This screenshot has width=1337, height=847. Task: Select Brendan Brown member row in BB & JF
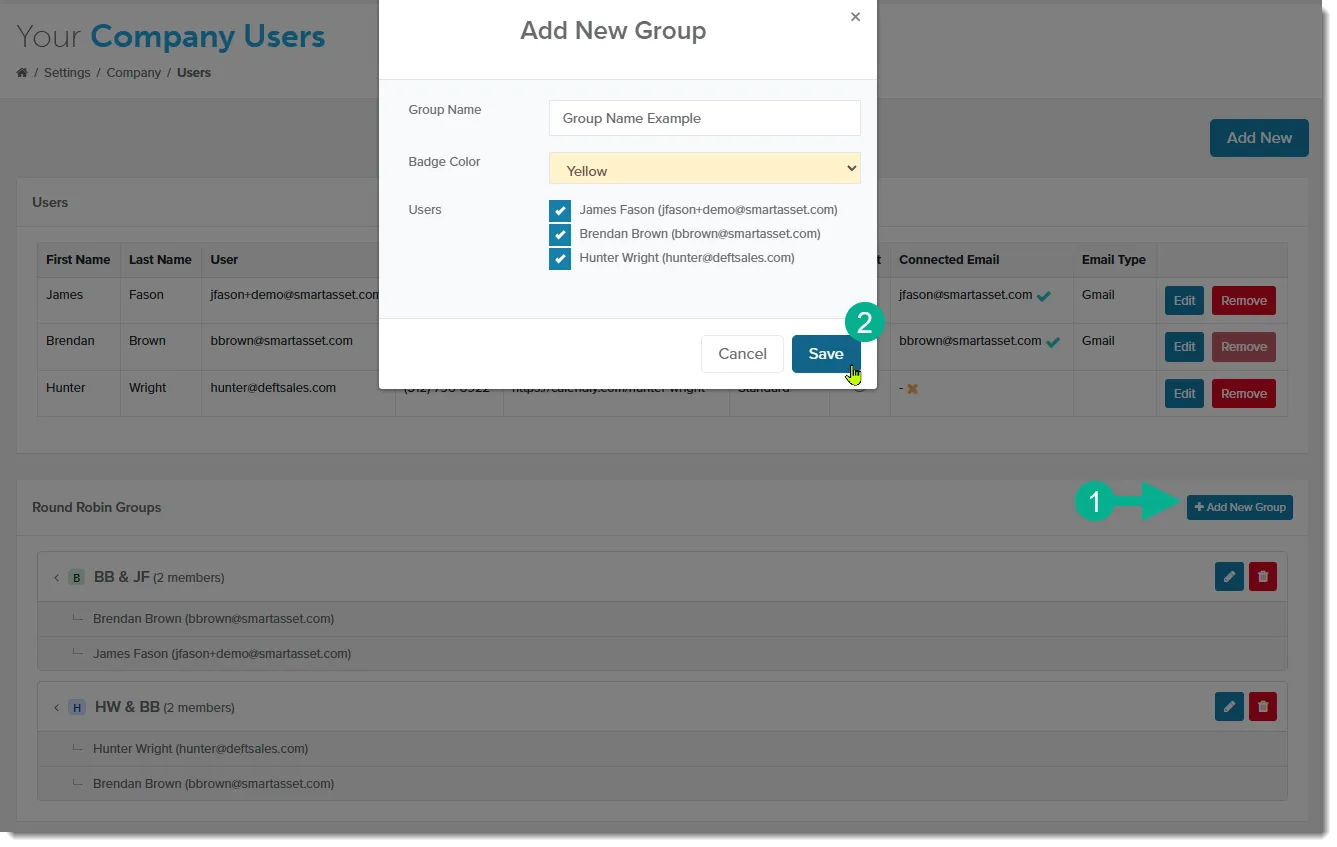(x=662, y=619)
